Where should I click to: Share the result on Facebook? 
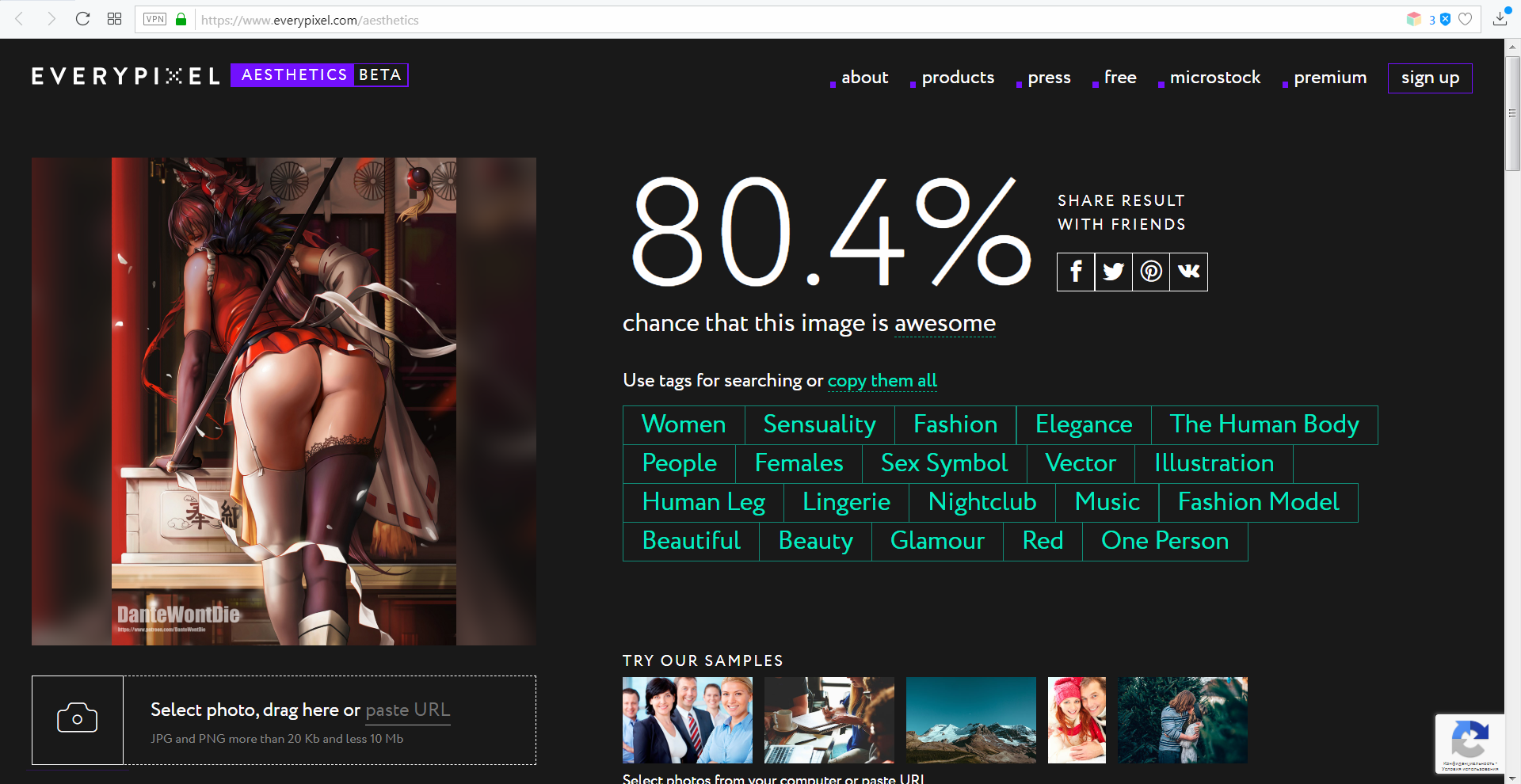(x=1076, y=272)
